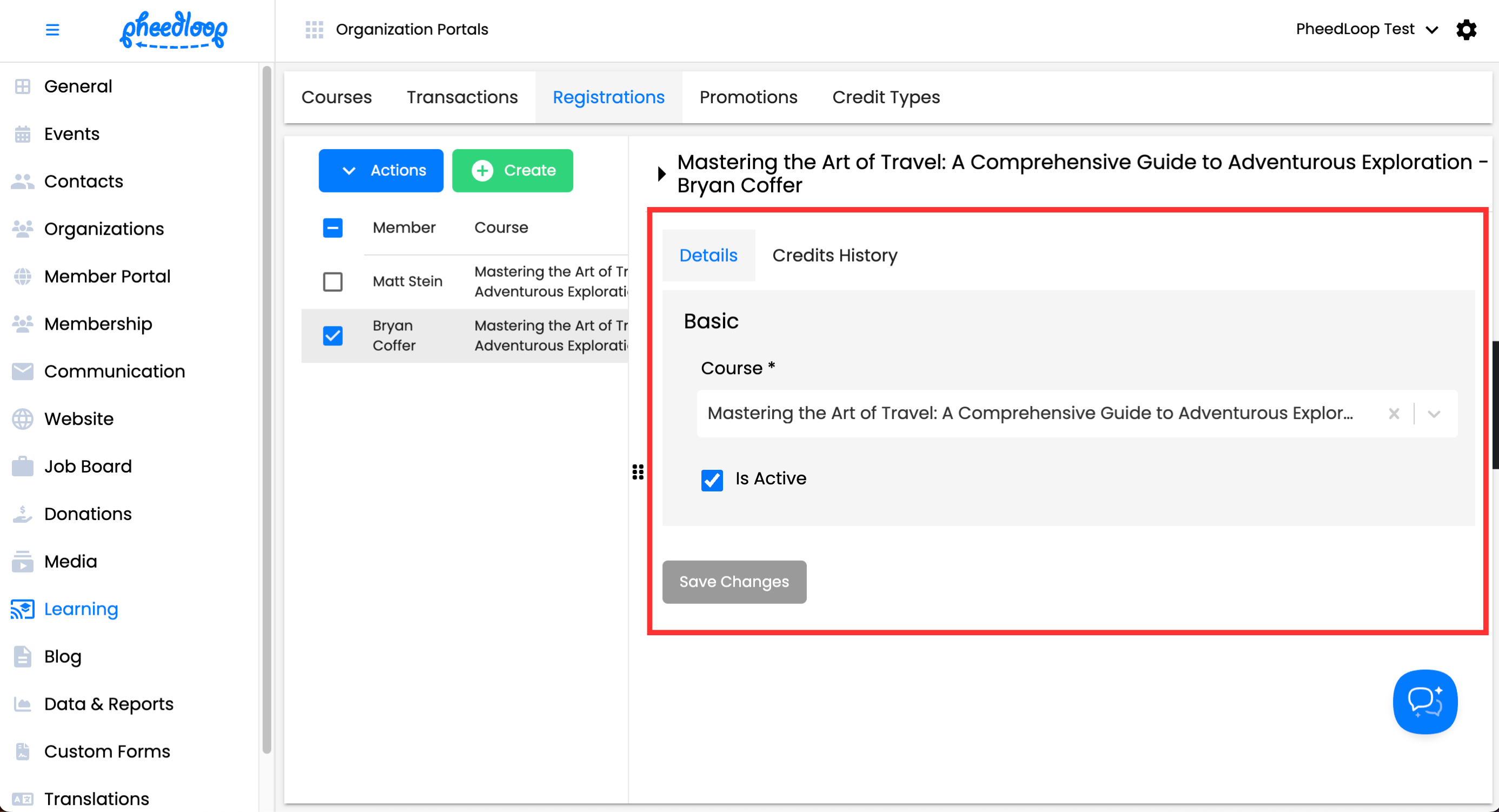Screen dimensions: 1499x812
Task: Switch to the Credits History tab
Action: [x=834, y=255]
